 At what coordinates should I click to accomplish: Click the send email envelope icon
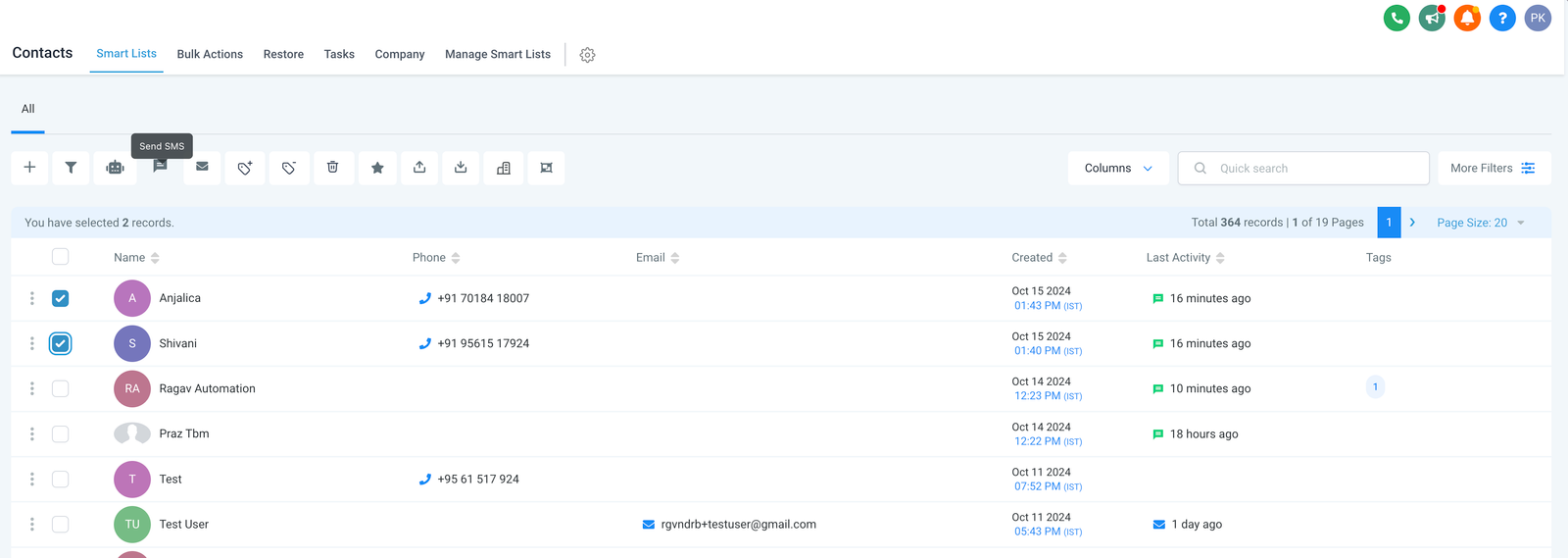(202, 167)
